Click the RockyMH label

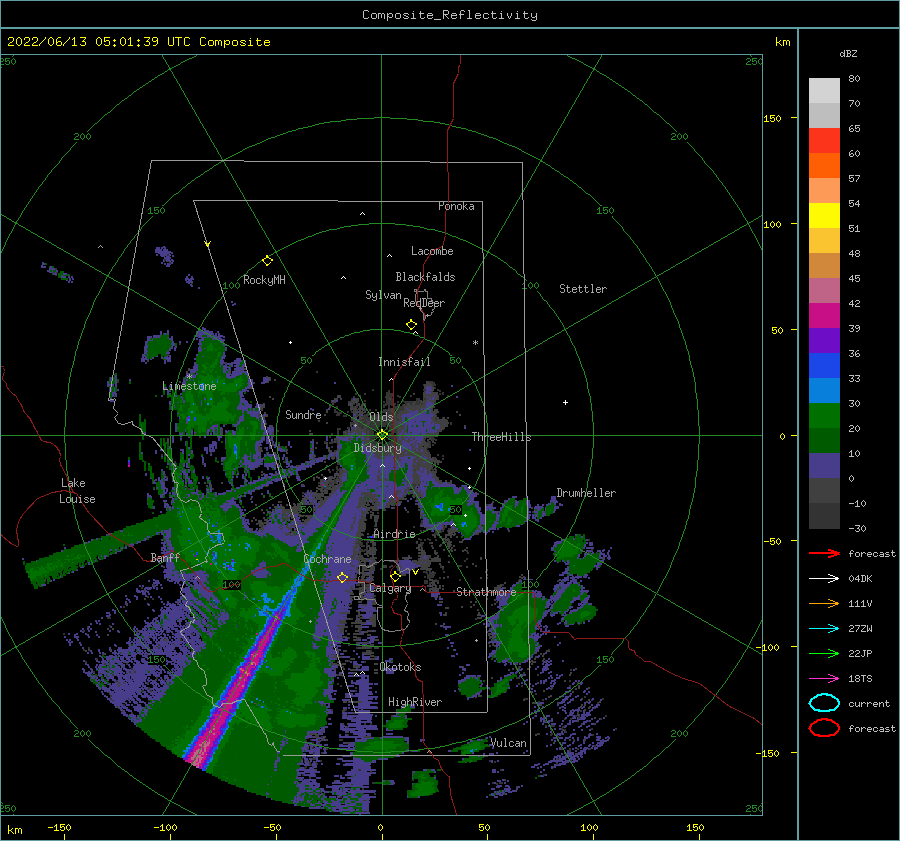(264, 280)
